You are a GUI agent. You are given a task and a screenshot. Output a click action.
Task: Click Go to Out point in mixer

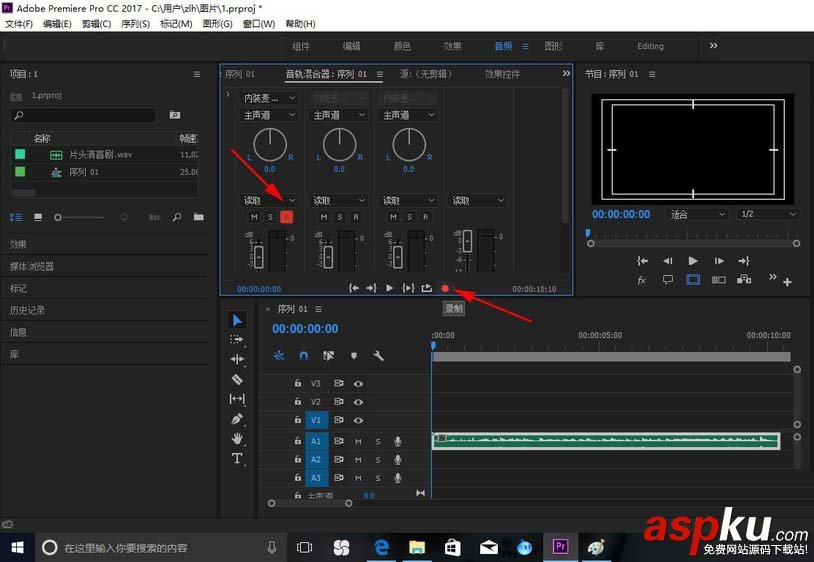tap(371, 288)
